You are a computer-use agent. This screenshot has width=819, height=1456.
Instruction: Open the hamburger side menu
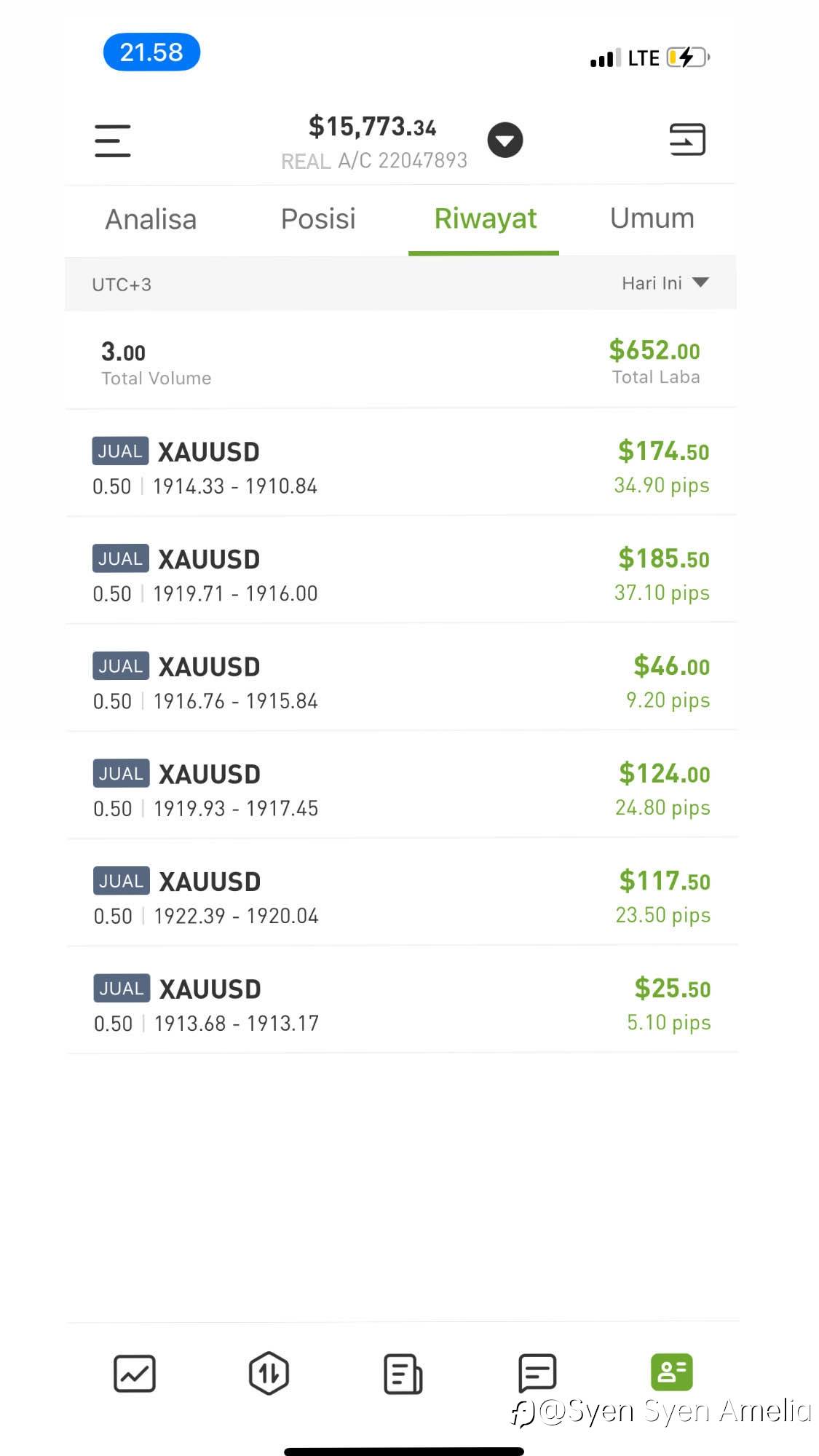coord(113,141)
